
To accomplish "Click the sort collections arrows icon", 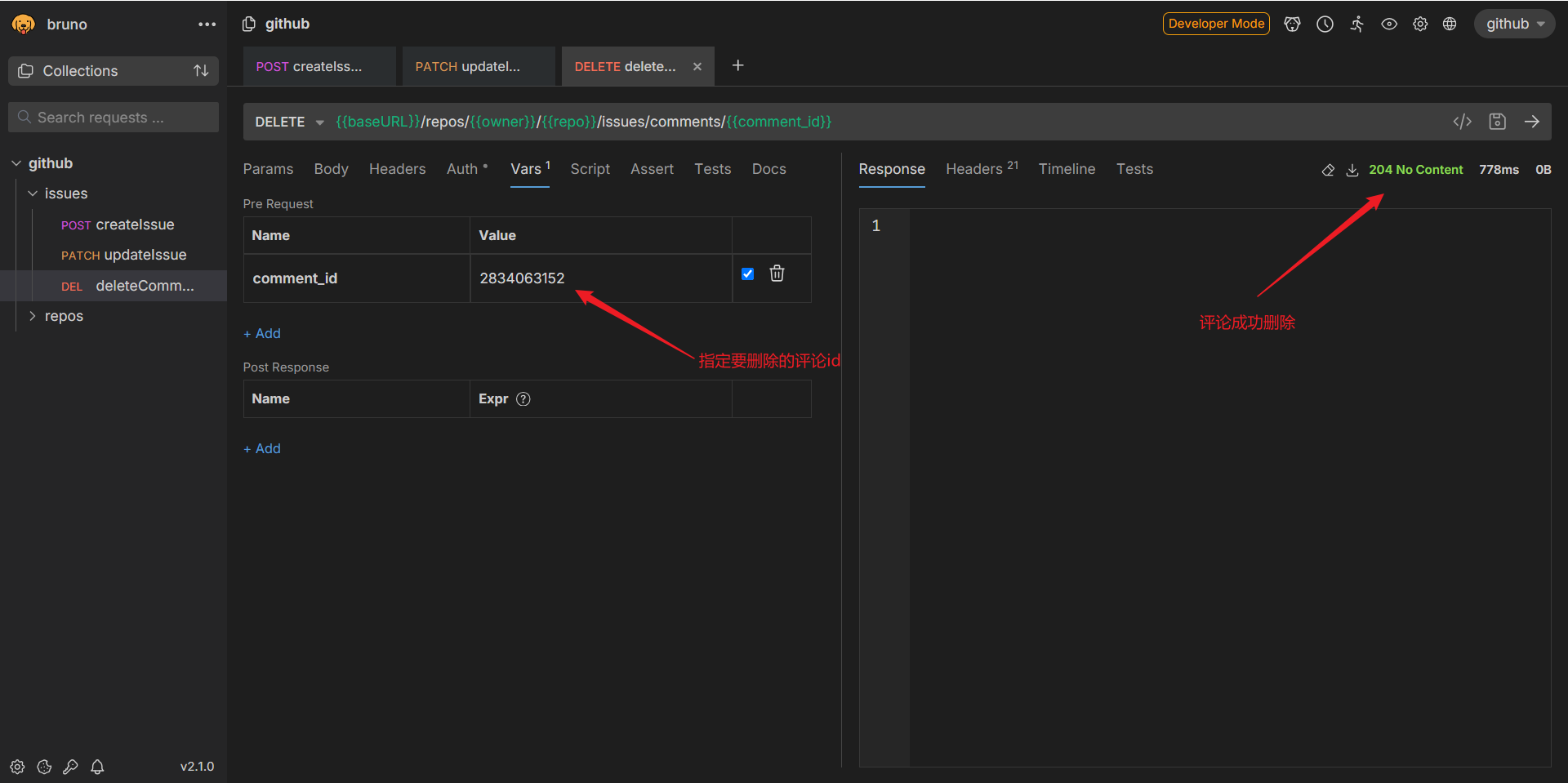I will coord(201,71).
